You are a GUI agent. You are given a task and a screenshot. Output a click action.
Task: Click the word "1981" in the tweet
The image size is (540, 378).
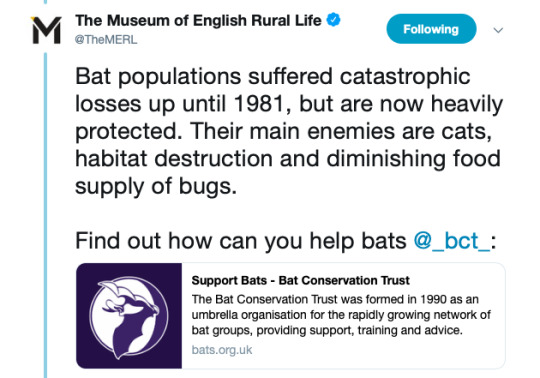click(x=259, y=104)
